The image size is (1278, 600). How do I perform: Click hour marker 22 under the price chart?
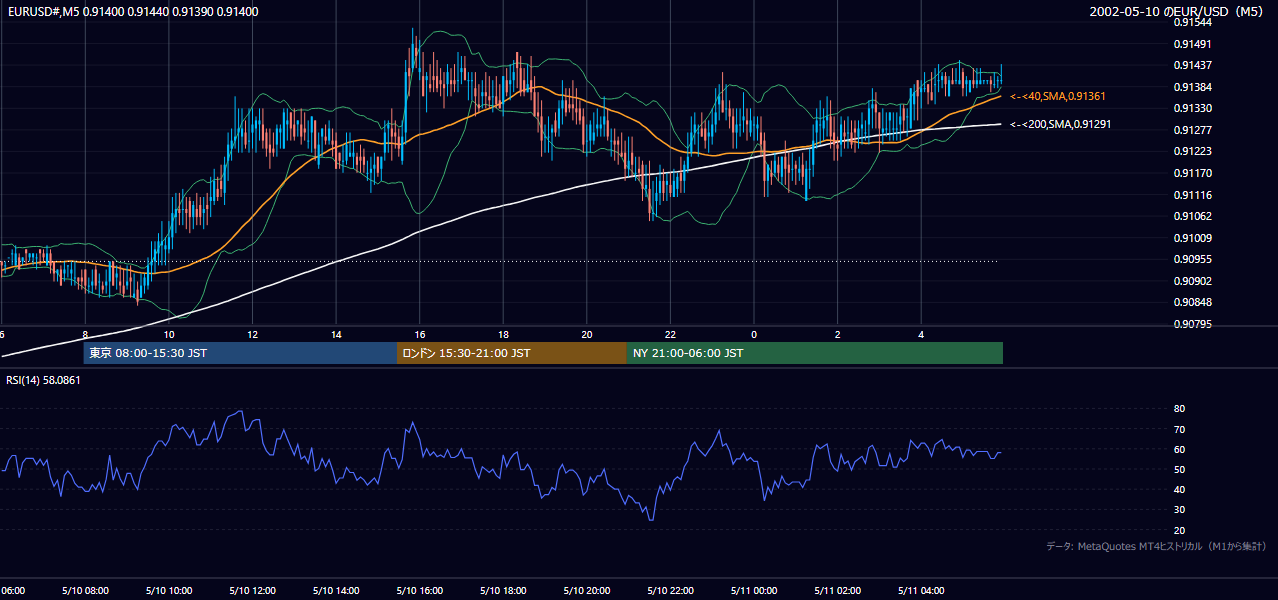tap(670, 334)
